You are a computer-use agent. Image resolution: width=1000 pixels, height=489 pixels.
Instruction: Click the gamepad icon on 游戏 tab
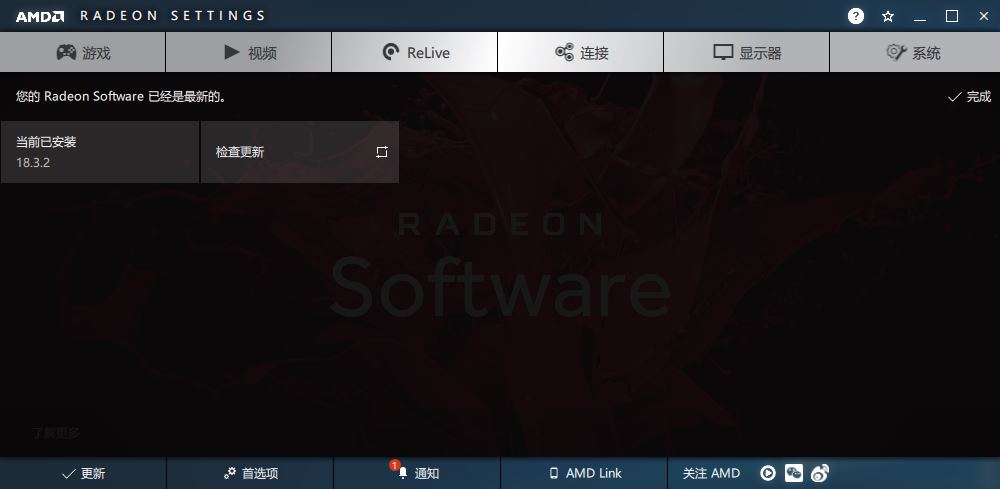click(x=66, y=52)
